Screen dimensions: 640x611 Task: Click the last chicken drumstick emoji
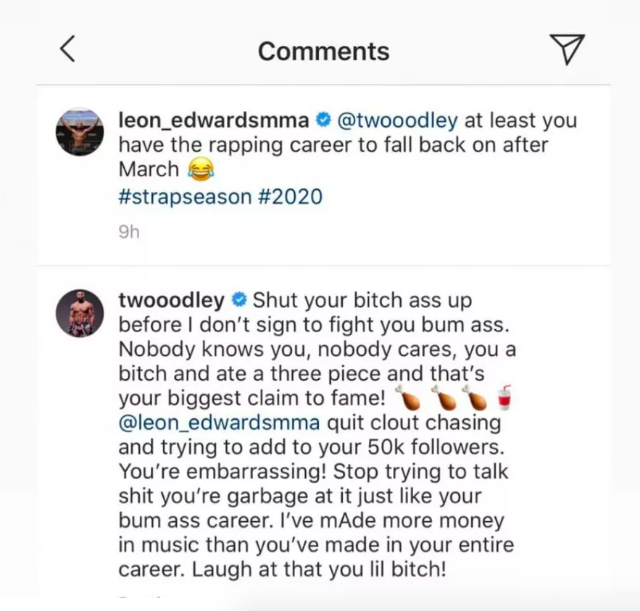point(482,395)
